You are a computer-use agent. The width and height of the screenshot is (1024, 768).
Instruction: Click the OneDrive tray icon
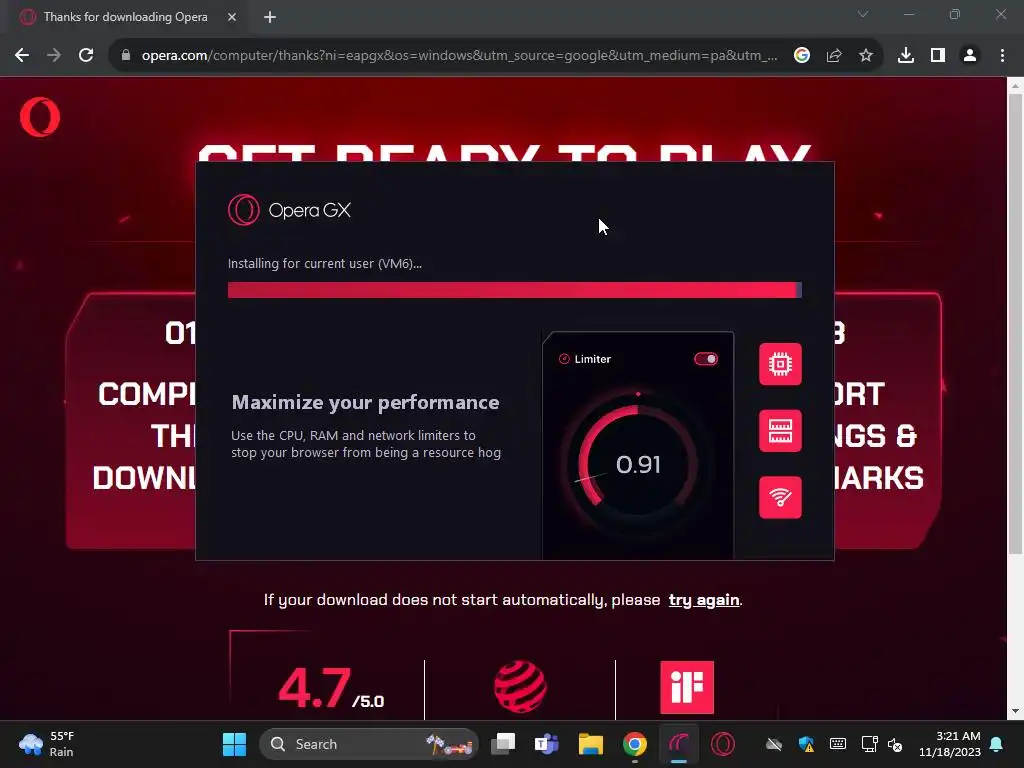point(773,744)
